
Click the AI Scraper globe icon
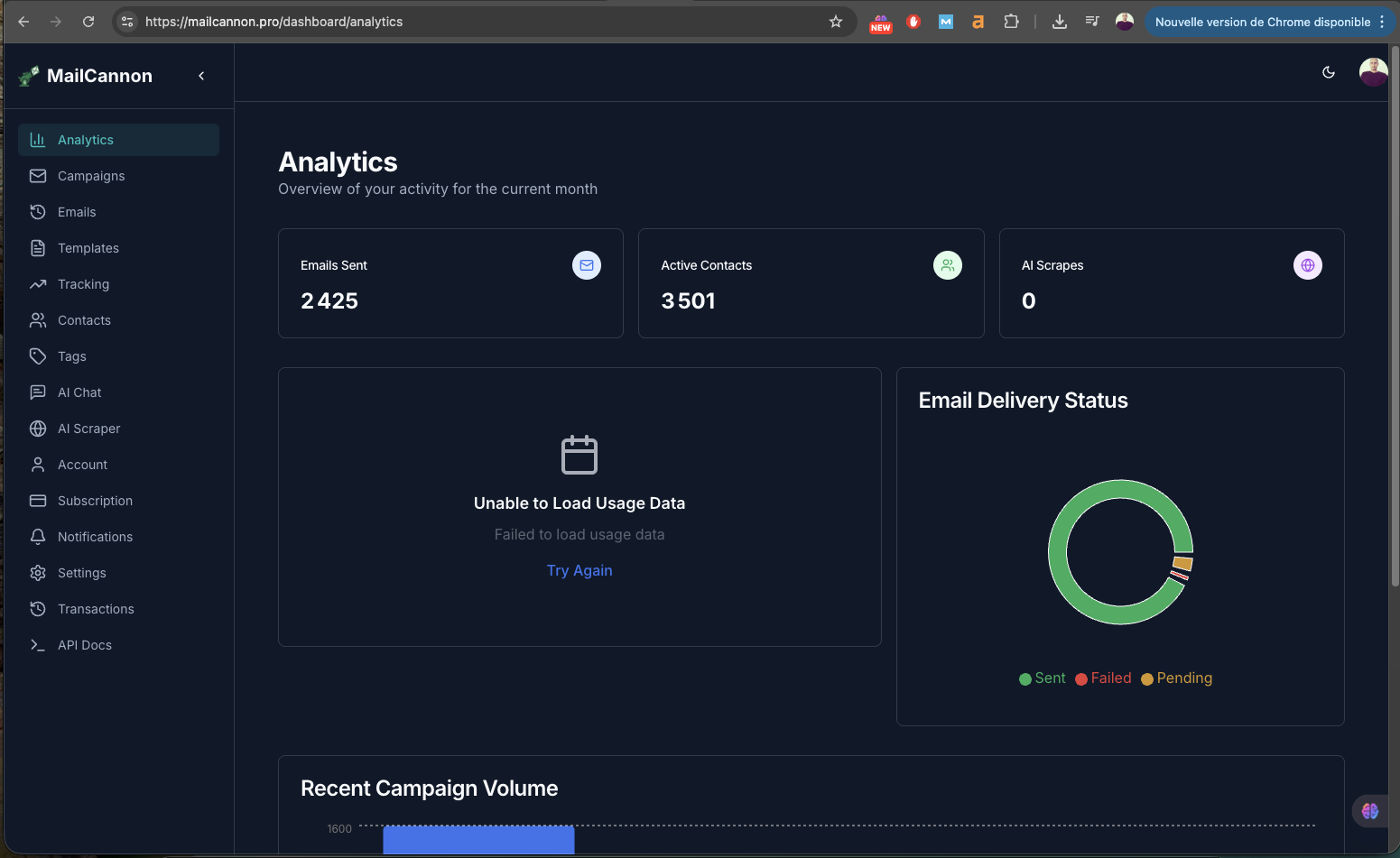pyautogui.click(x=38, y=429)
